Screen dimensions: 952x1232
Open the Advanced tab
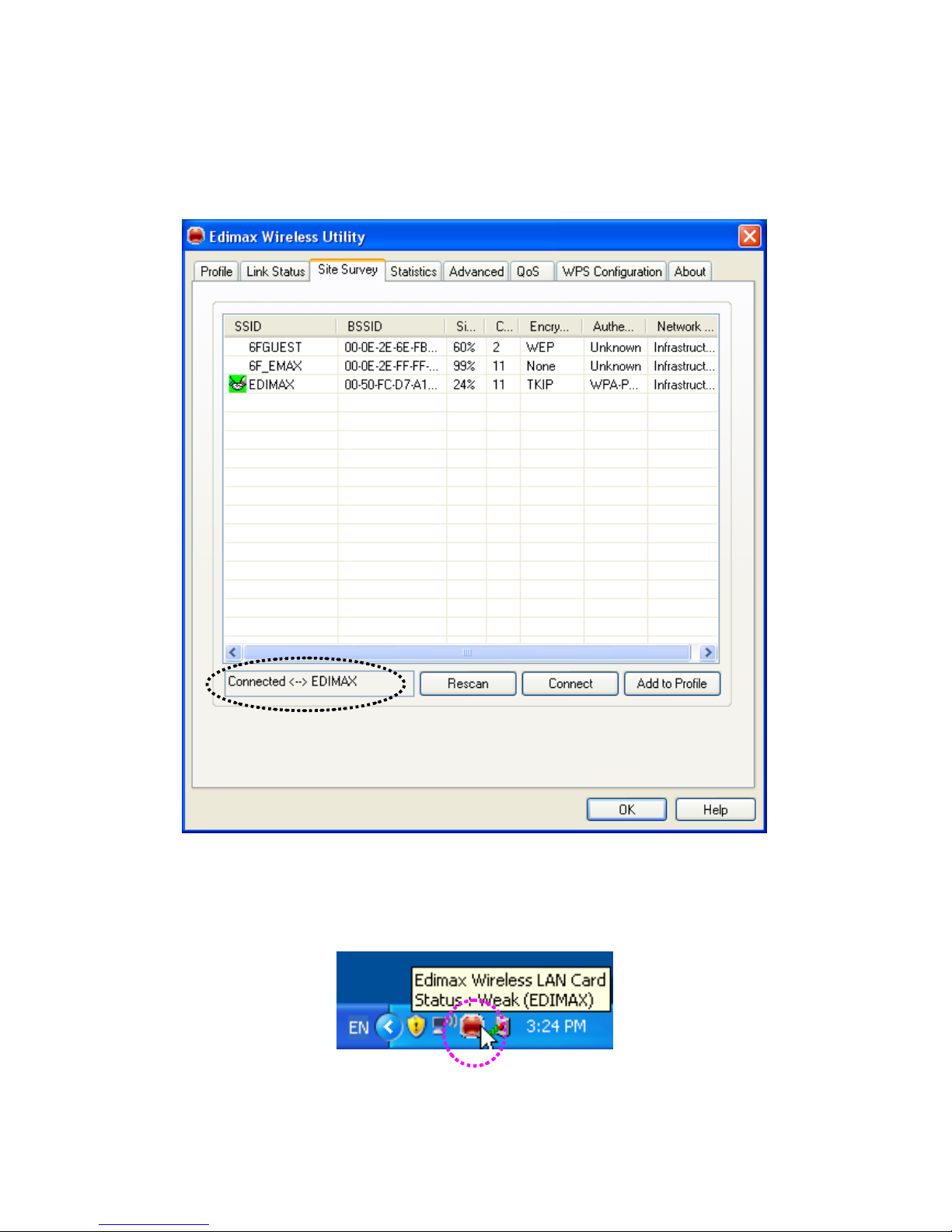(476, 271)
